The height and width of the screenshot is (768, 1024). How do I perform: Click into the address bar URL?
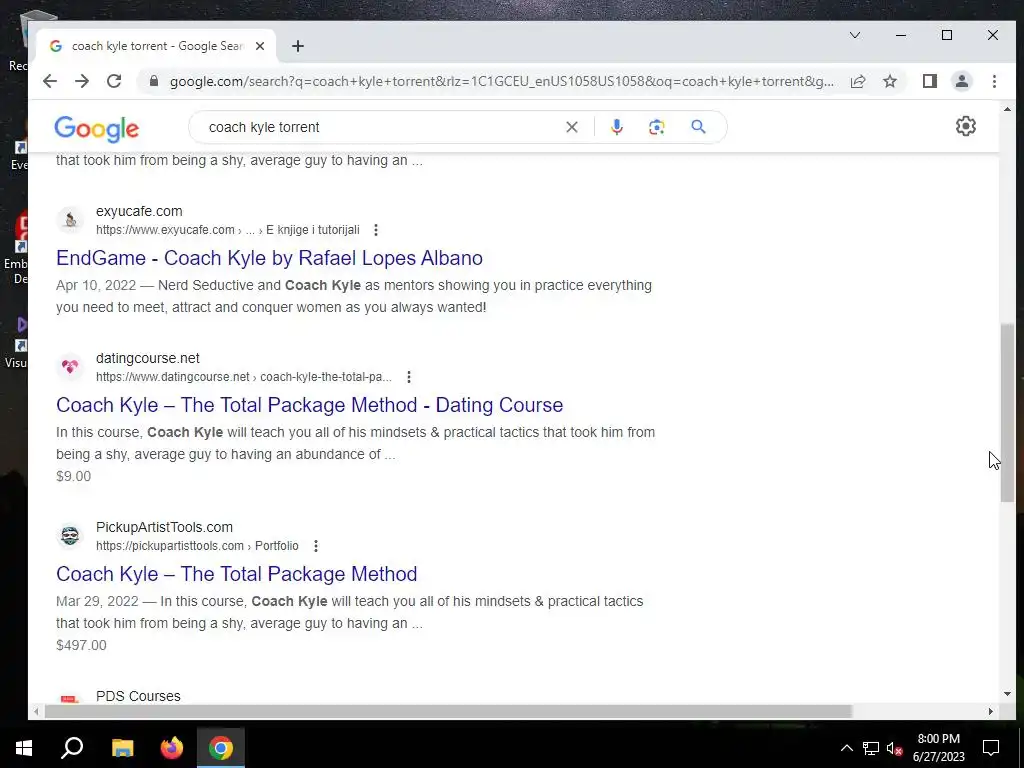[502, 81]
